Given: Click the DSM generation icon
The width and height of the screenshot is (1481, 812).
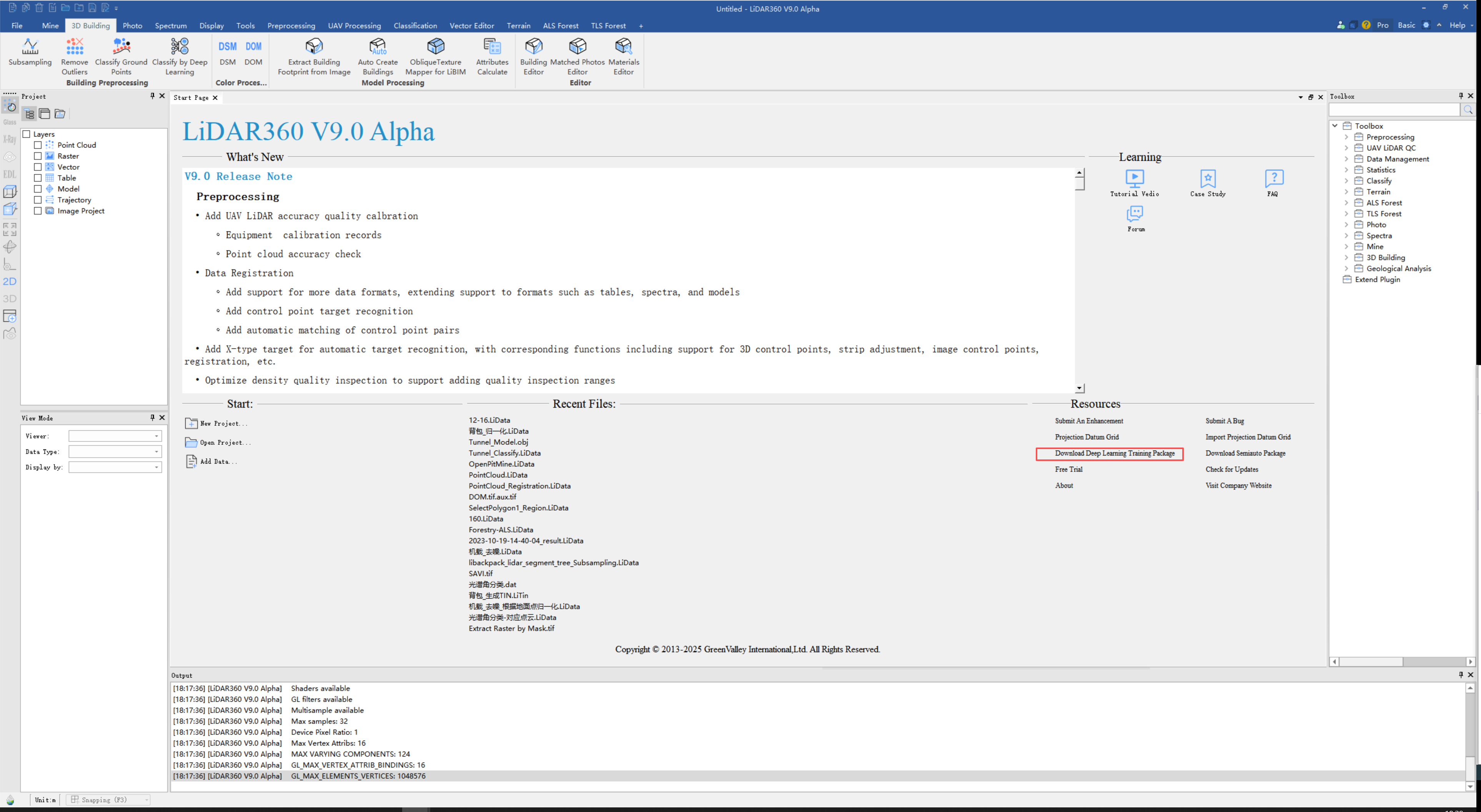Looking at the screenshot, I should [228, 47].
